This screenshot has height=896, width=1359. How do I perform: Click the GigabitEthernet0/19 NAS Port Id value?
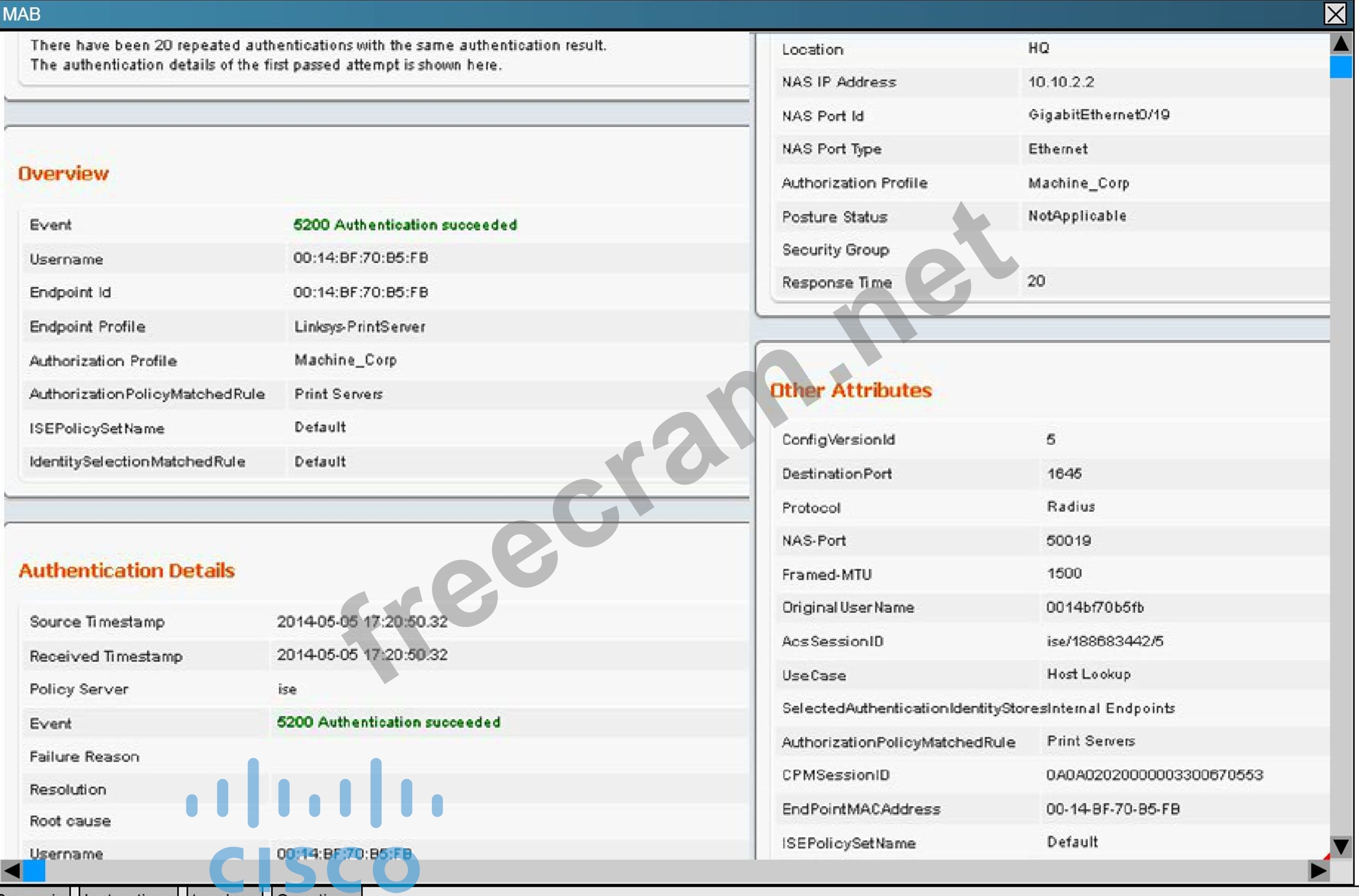coord(1099,115)
